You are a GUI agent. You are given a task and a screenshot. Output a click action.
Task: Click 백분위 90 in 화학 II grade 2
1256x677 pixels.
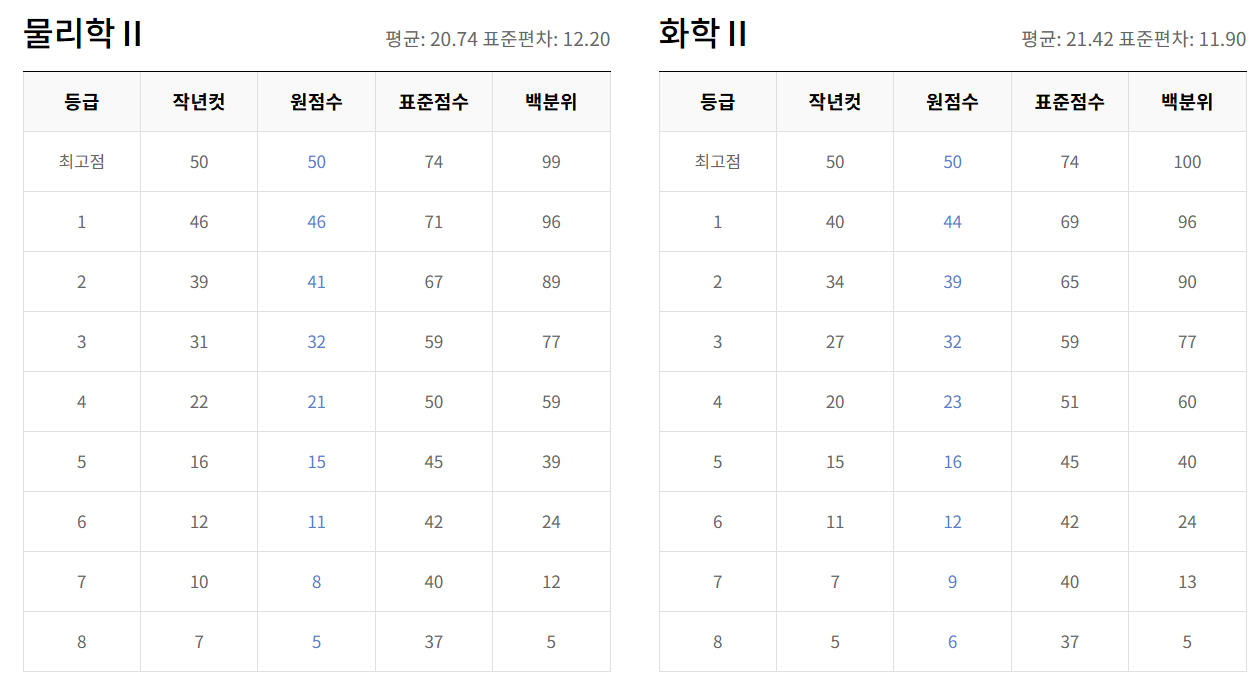(x=1187, y=282)
